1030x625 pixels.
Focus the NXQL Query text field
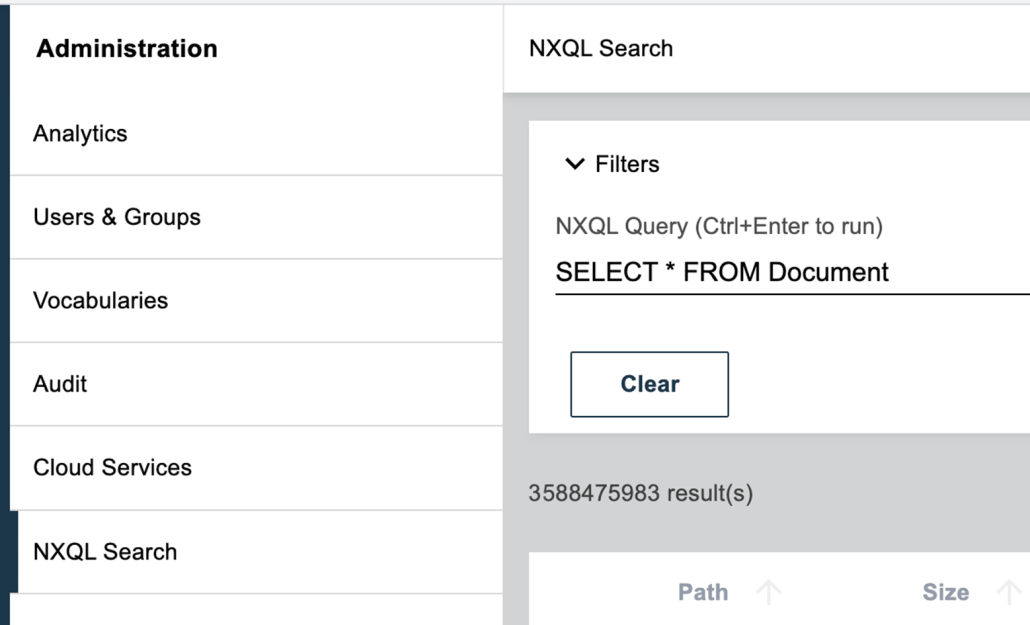[x=792, y=272]
